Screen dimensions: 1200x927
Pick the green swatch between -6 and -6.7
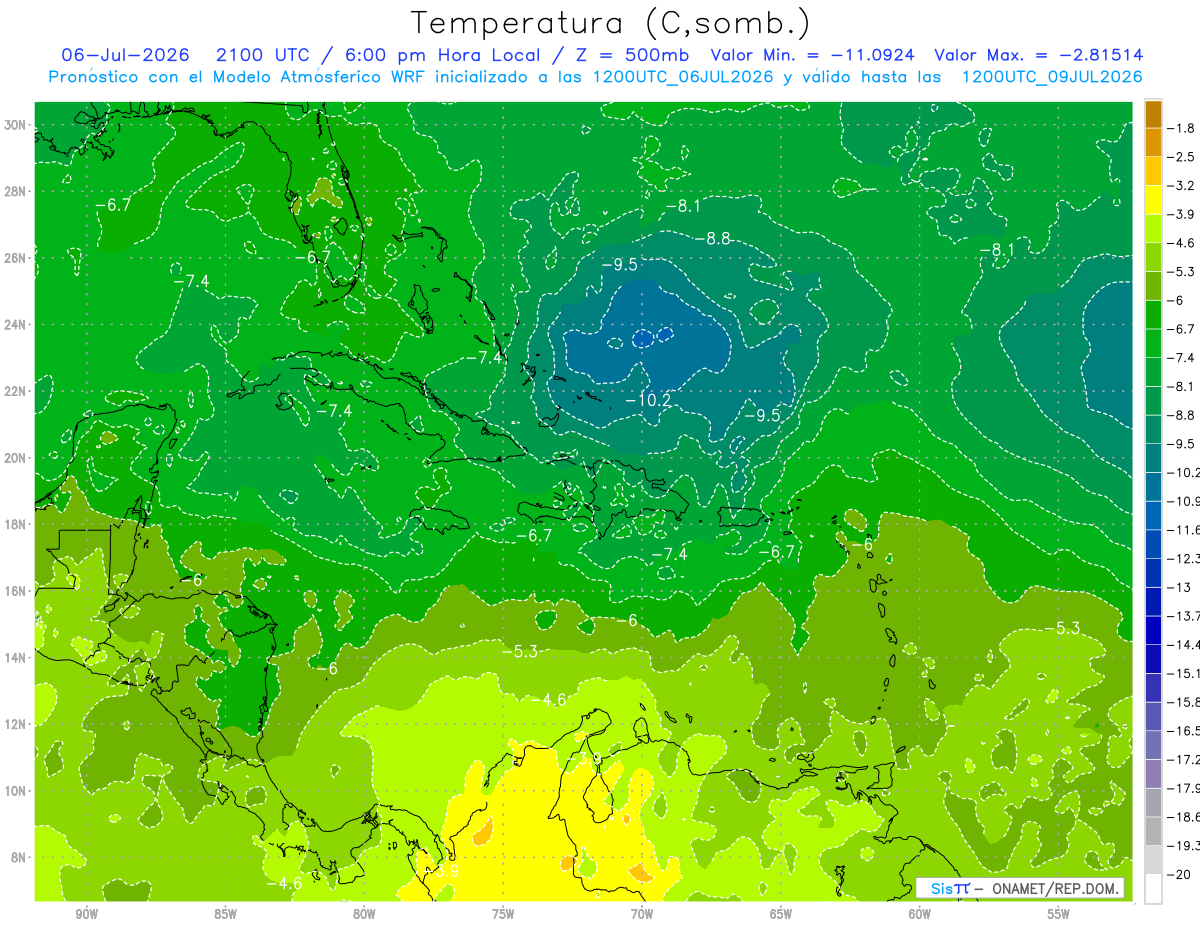point(1153,314)
